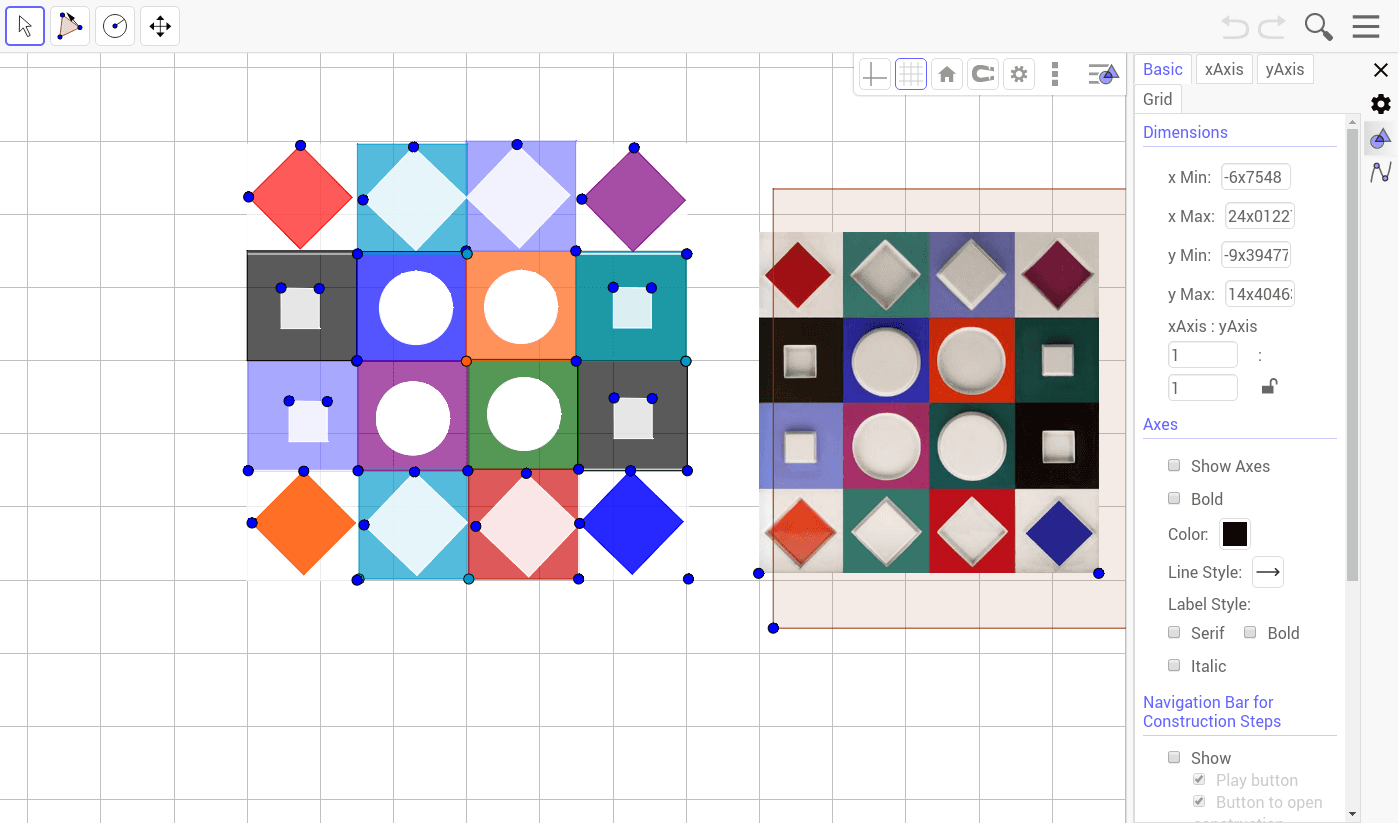Toggle axes display in style bar
The image size is (1400, 825).
coord(875,74)
